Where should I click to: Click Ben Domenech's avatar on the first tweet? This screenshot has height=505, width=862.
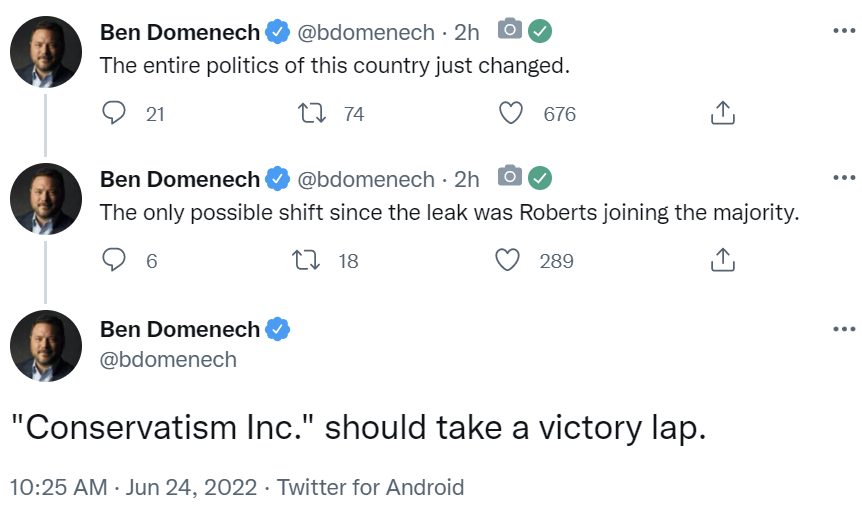[46, 52]
